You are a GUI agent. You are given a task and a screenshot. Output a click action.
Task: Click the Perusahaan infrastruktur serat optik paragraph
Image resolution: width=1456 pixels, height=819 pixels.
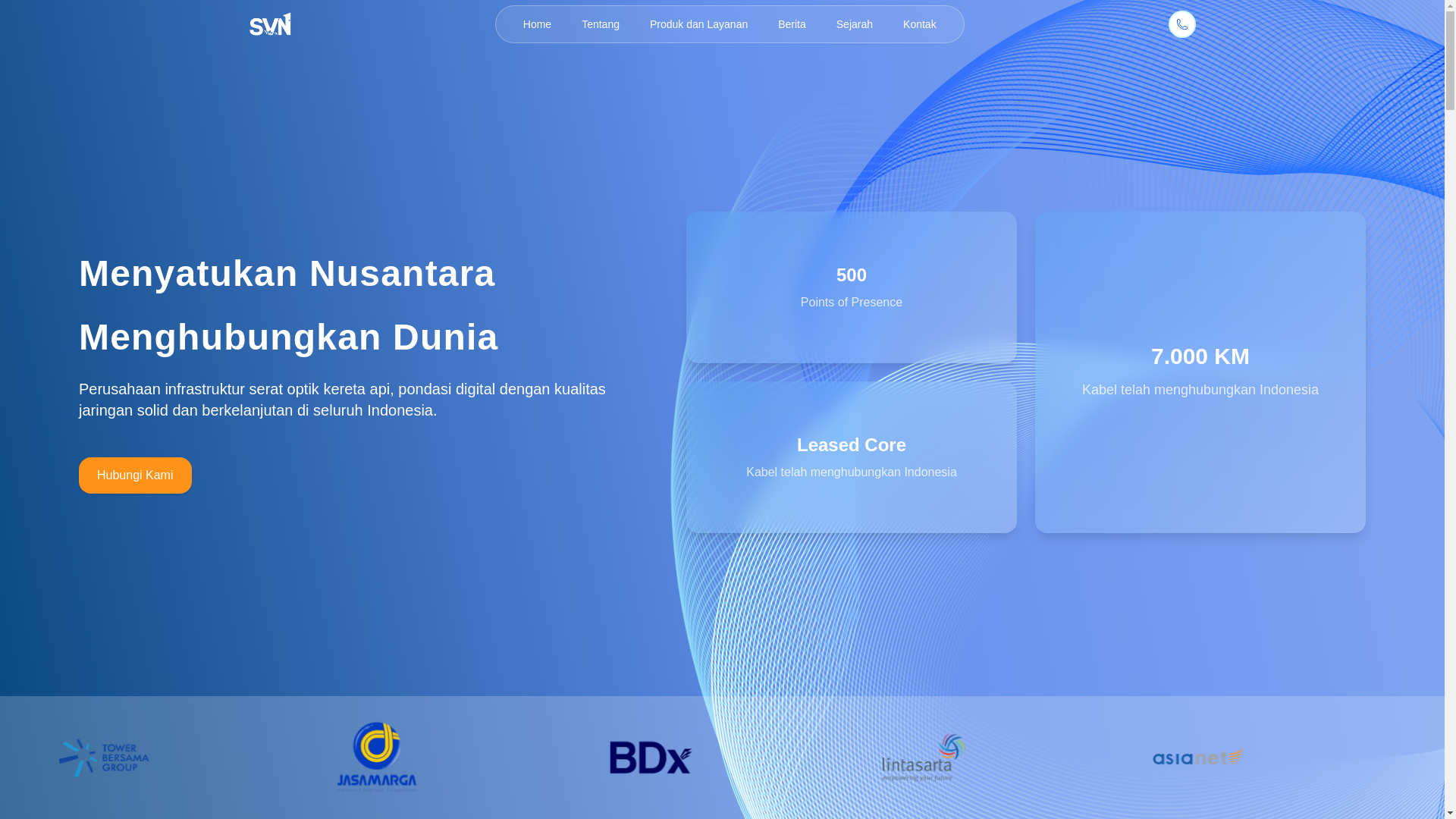pos(342,400)
